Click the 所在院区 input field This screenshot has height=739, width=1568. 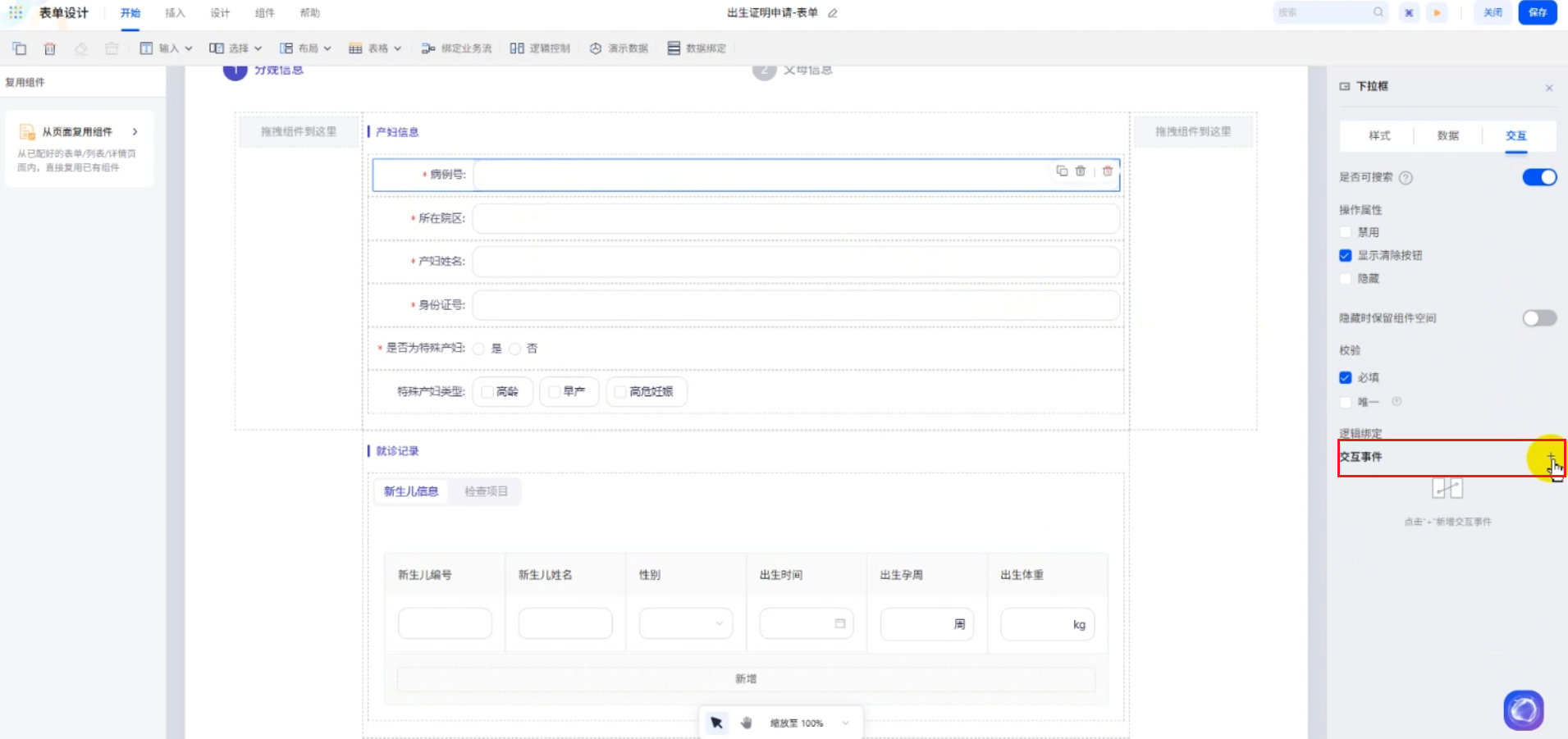tap(795, 218)
